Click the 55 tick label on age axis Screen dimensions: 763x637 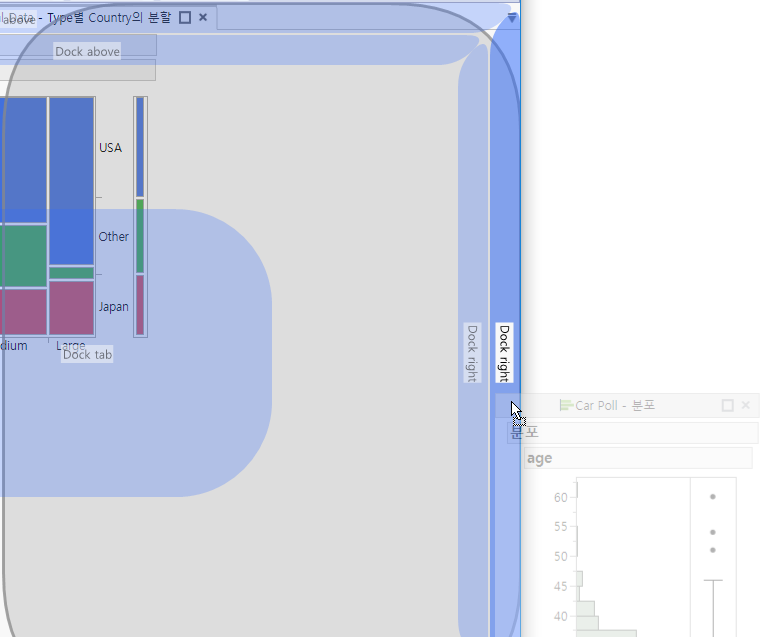(561, 527)
